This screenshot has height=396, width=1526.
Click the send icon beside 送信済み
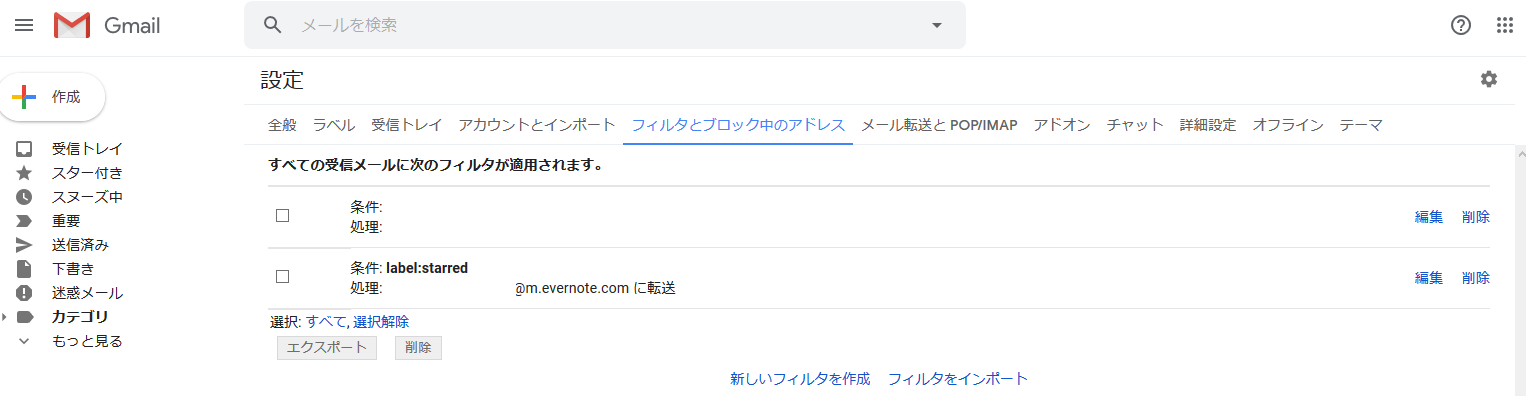(x=24, y=245)
